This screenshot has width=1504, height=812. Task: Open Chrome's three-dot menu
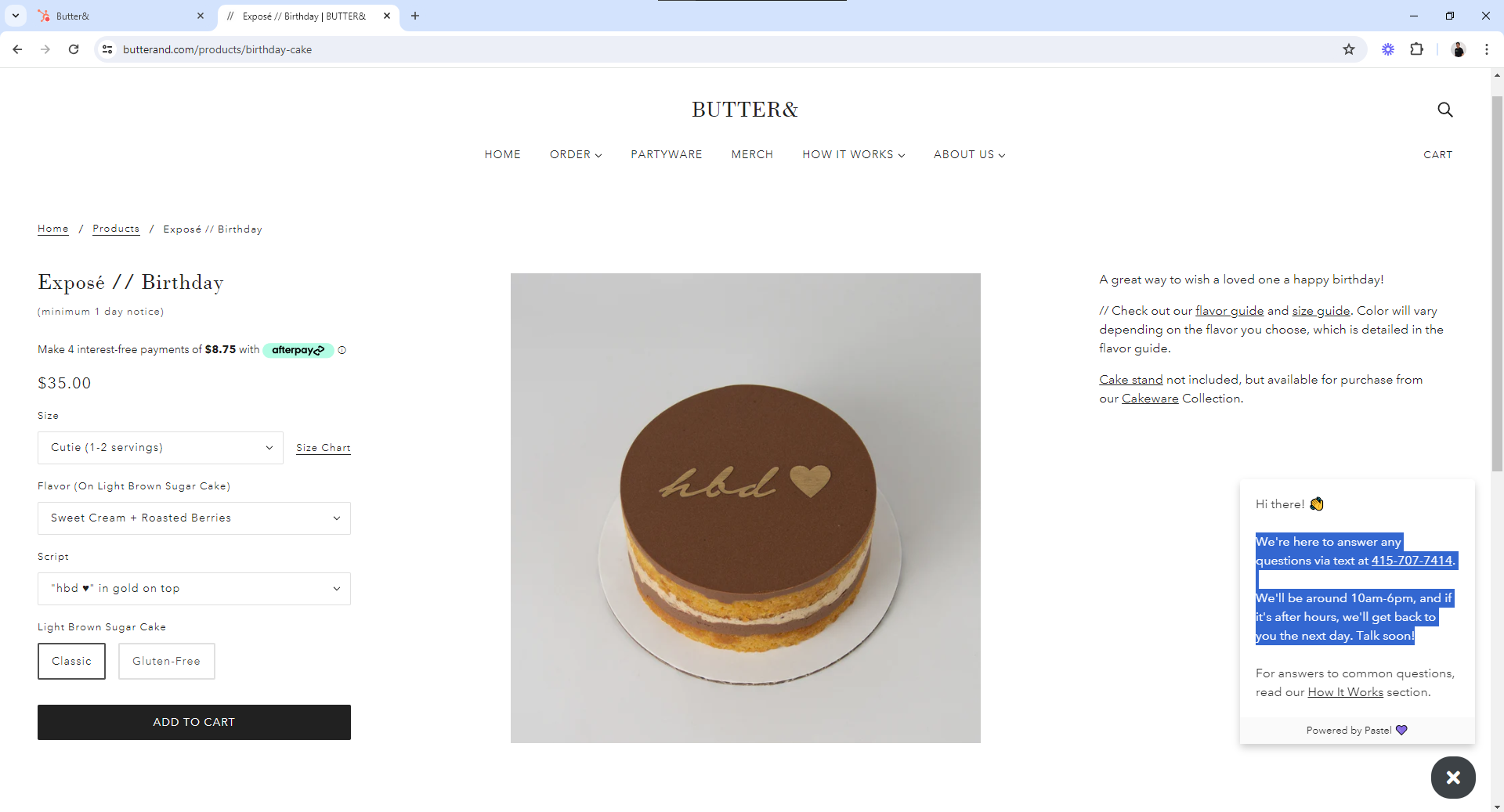tap(1486, 49)
